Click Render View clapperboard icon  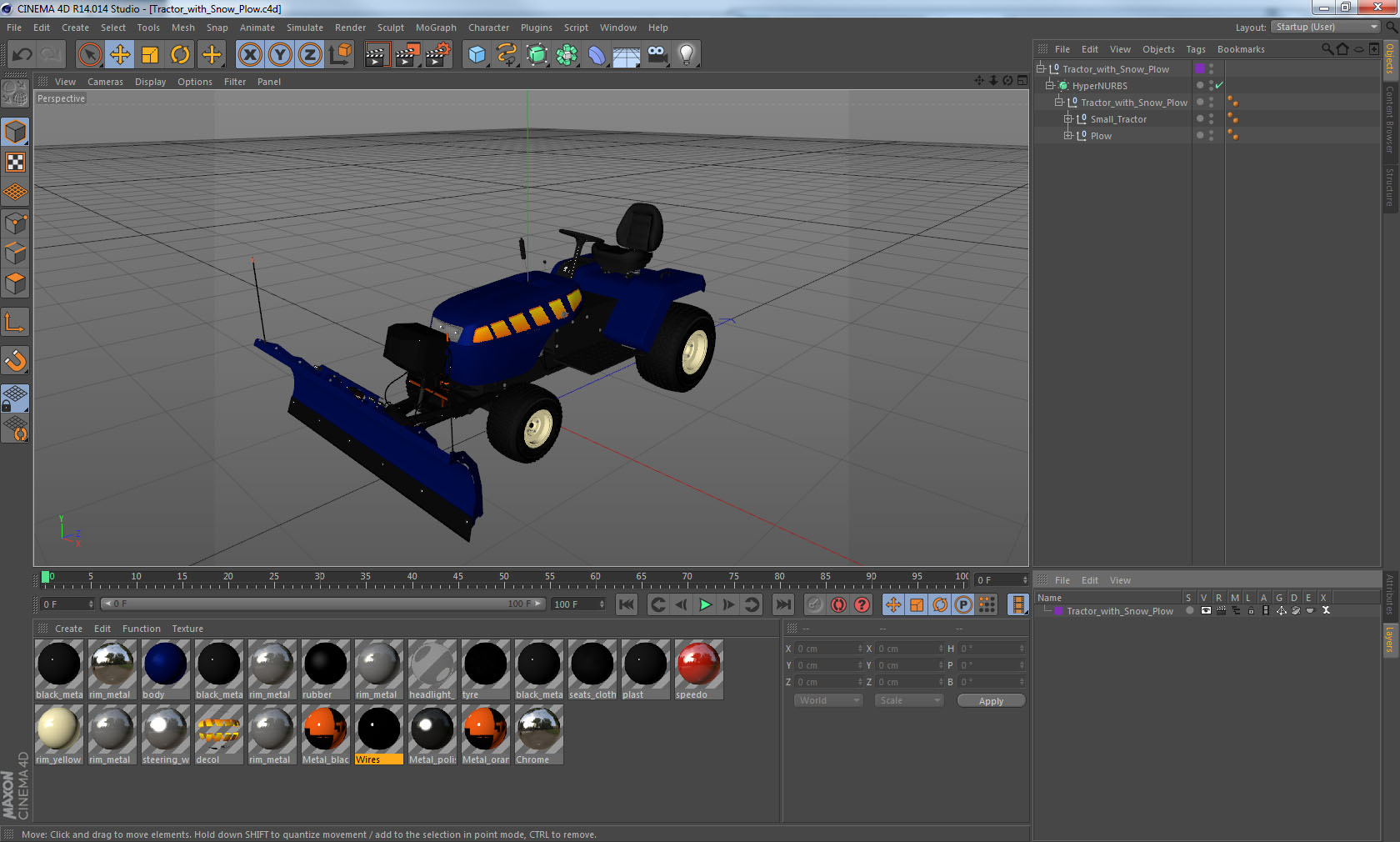377,55
